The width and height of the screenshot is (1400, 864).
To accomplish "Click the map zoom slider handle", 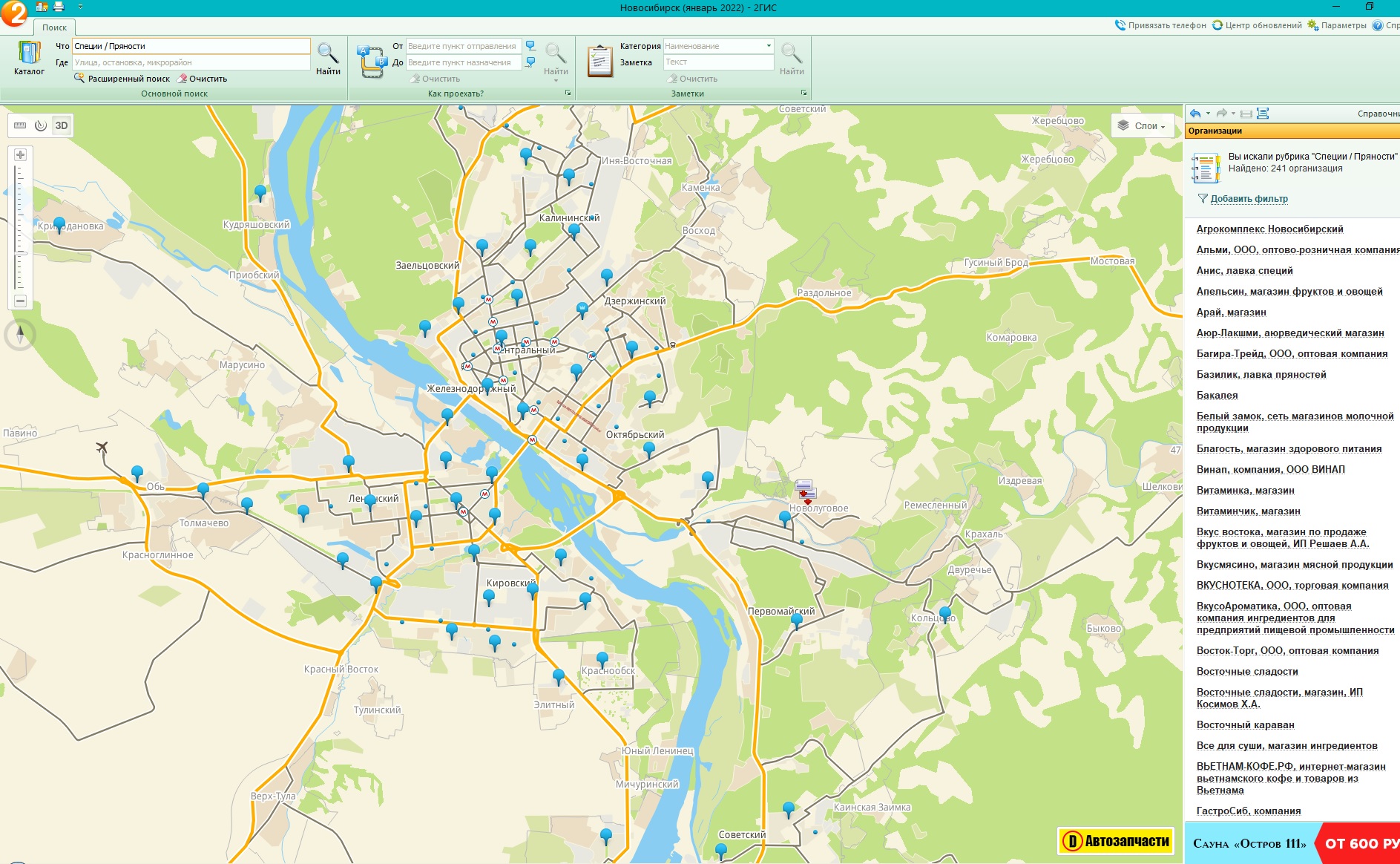I will pyautogui.click(x=21, y=253).
